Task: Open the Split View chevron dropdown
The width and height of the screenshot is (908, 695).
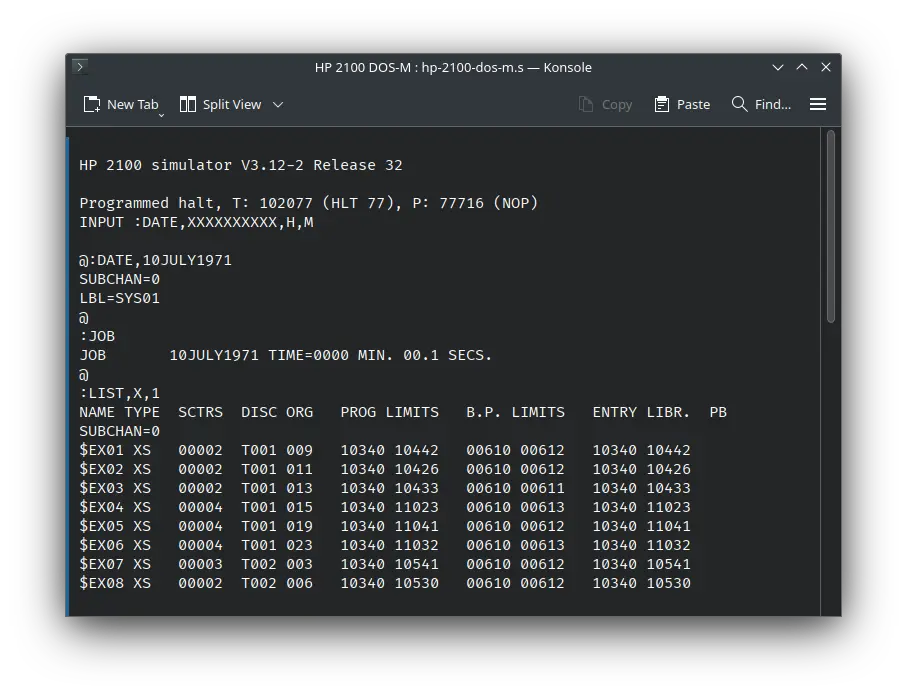Action: coord(277,104)
